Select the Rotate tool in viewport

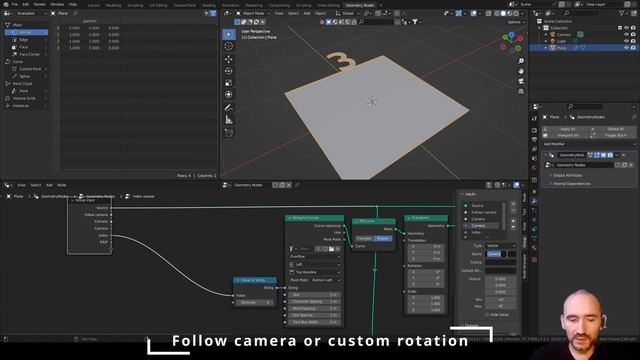pos(229,71)
